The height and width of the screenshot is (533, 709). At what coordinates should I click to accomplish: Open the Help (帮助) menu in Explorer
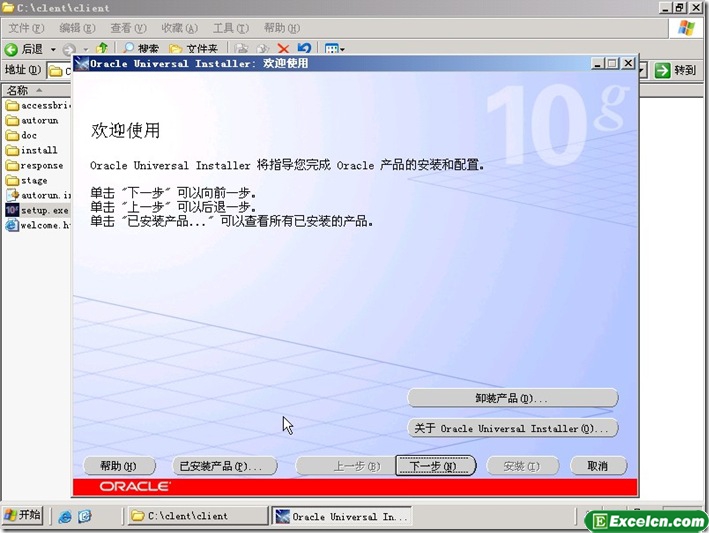click(x=281, y=28)
